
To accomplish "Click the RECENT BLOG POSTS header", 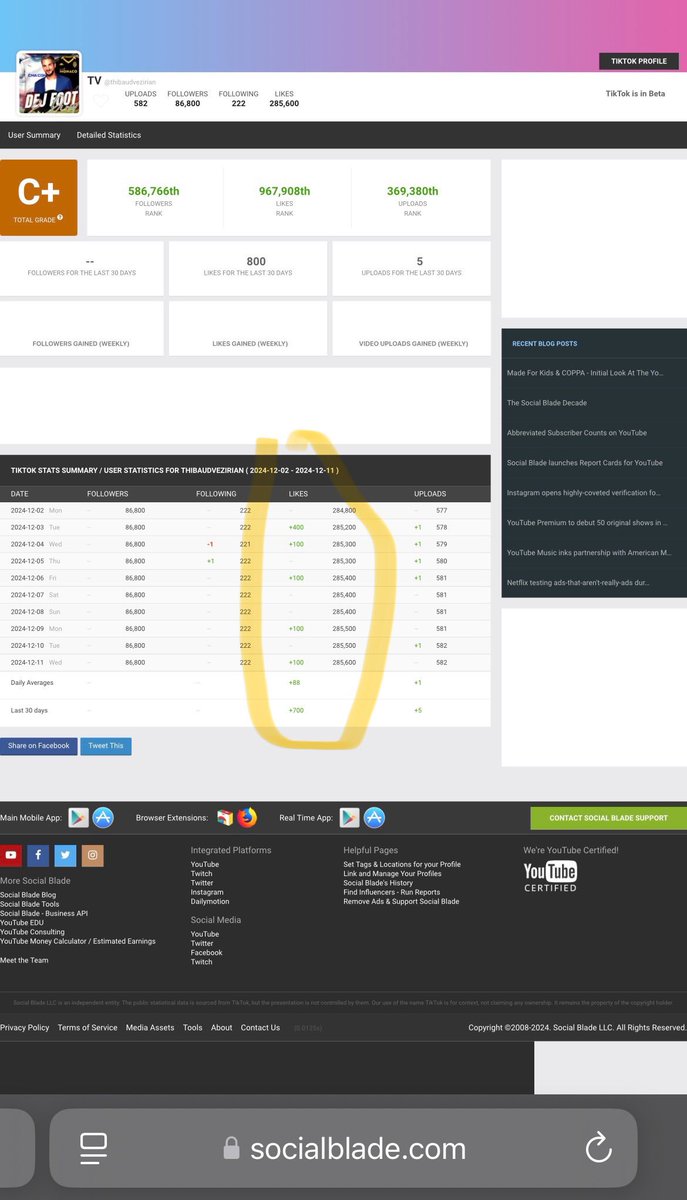I will point(545,343).
